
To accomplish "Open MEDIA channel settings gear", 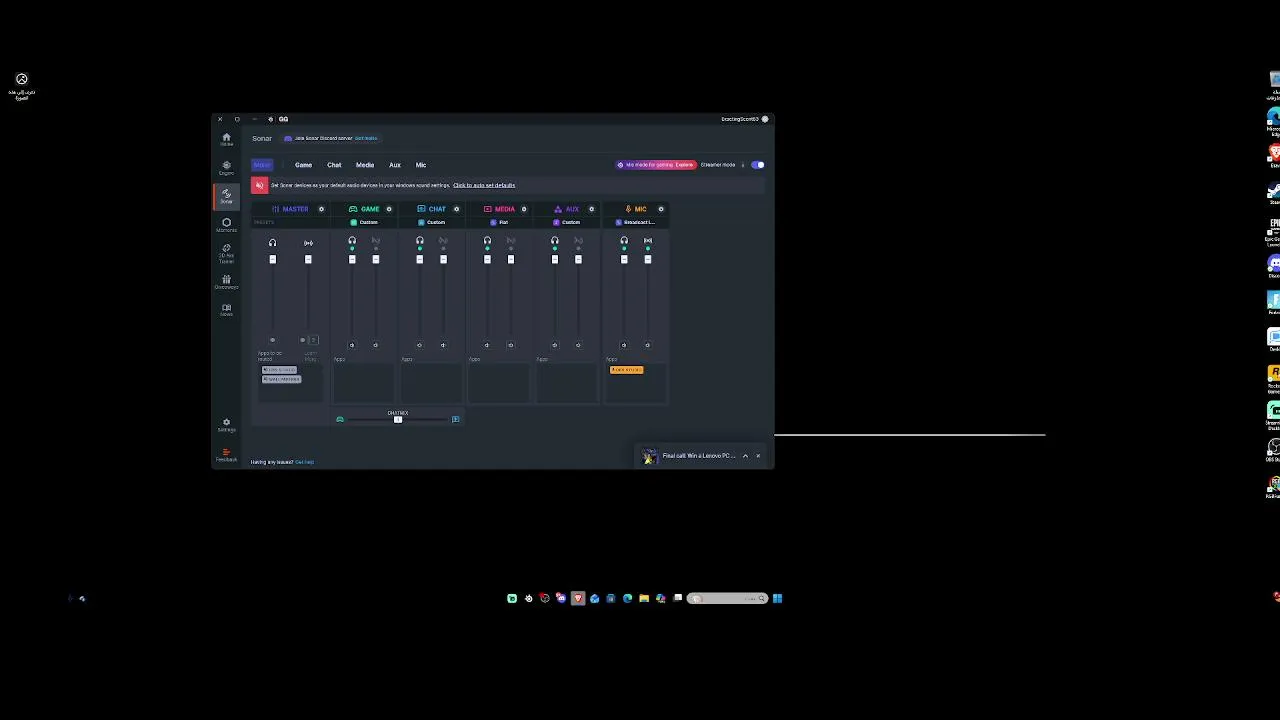I will click(x=523, y=209).
